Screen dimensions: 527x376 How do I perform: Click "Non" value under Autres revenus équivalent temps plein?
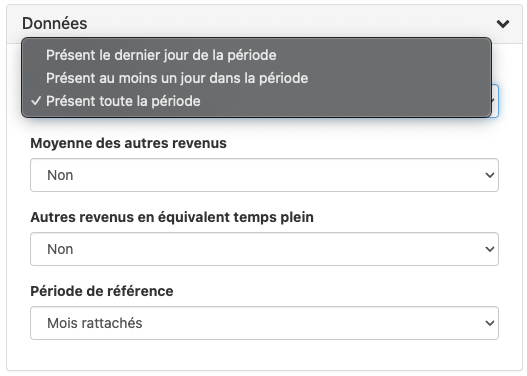click(x=60, y=249)
